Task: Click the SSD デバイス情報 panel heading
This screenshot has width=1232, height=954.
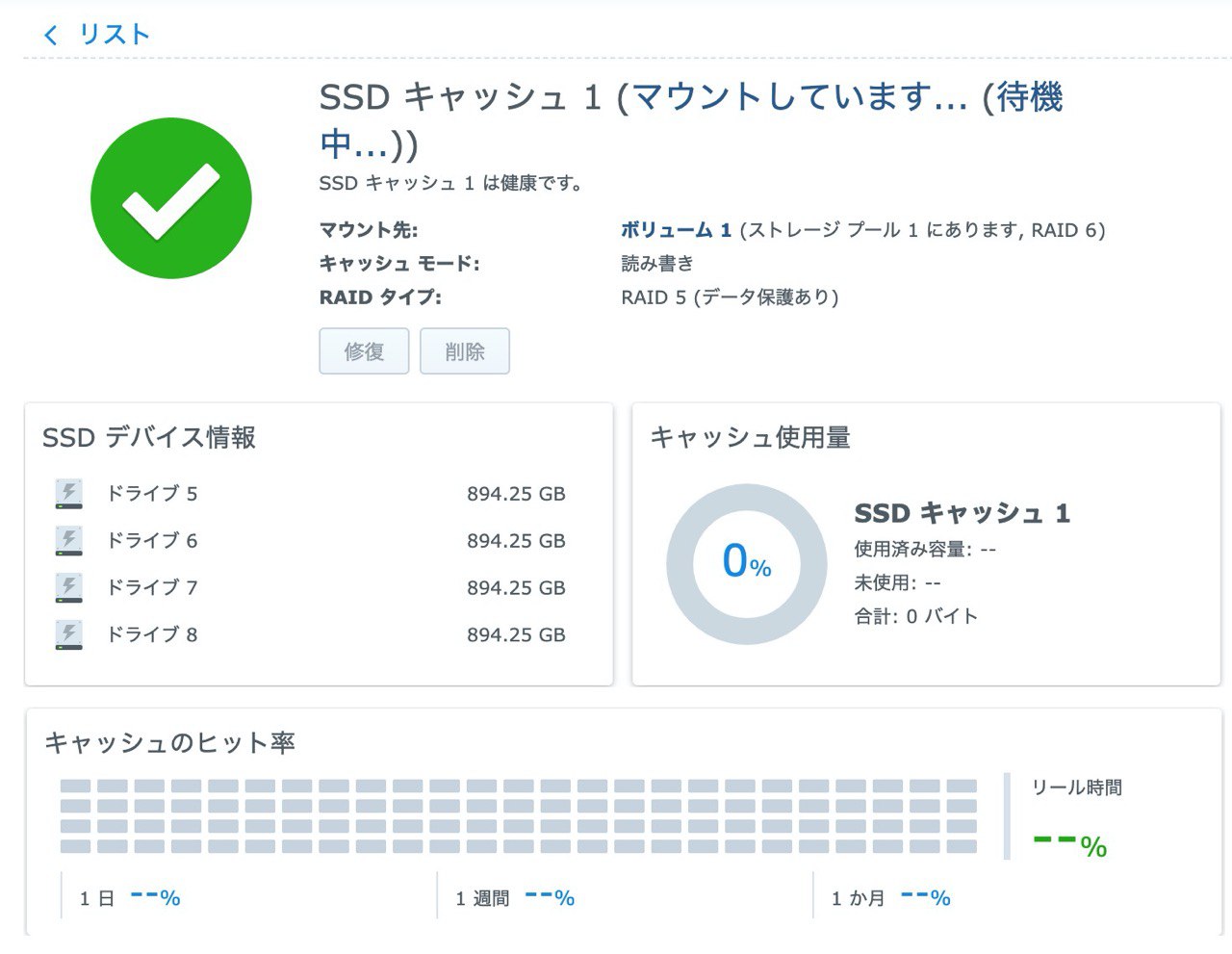Action: pyautogui.click(x=149, y=437)
